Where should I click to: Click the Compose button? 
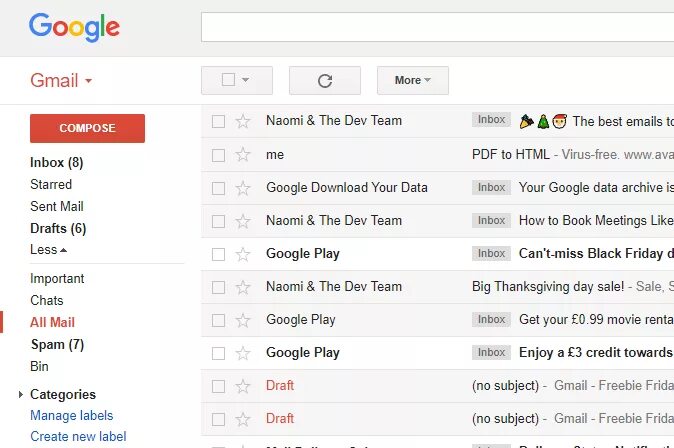[87, 128]
